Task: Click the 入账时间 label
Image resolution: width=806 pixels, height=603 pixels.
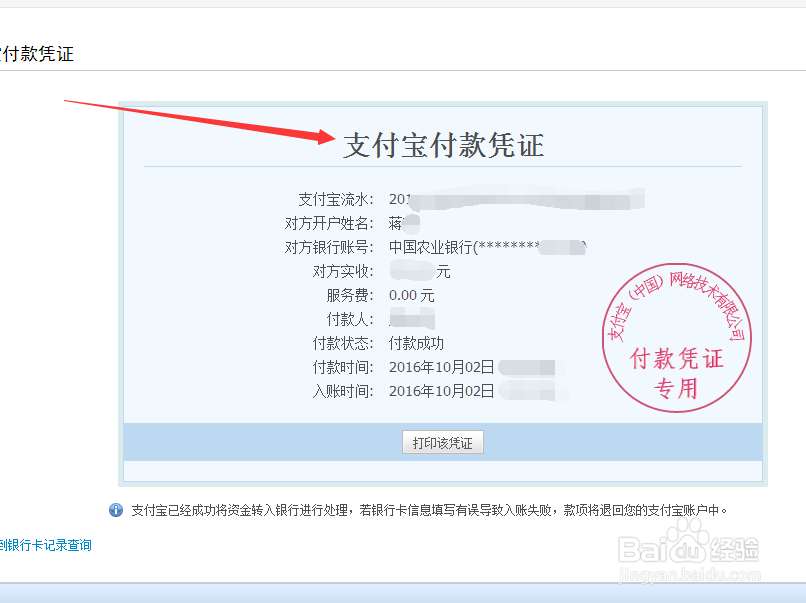Action: point(343,391)
